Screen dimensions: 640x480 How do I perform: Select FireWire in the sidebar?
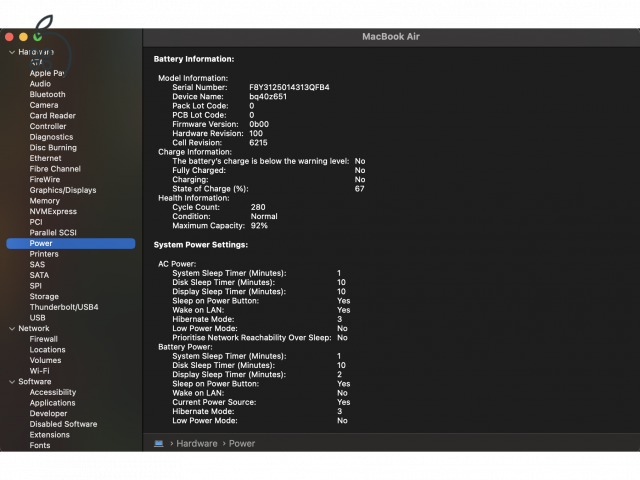coord(44,179)
